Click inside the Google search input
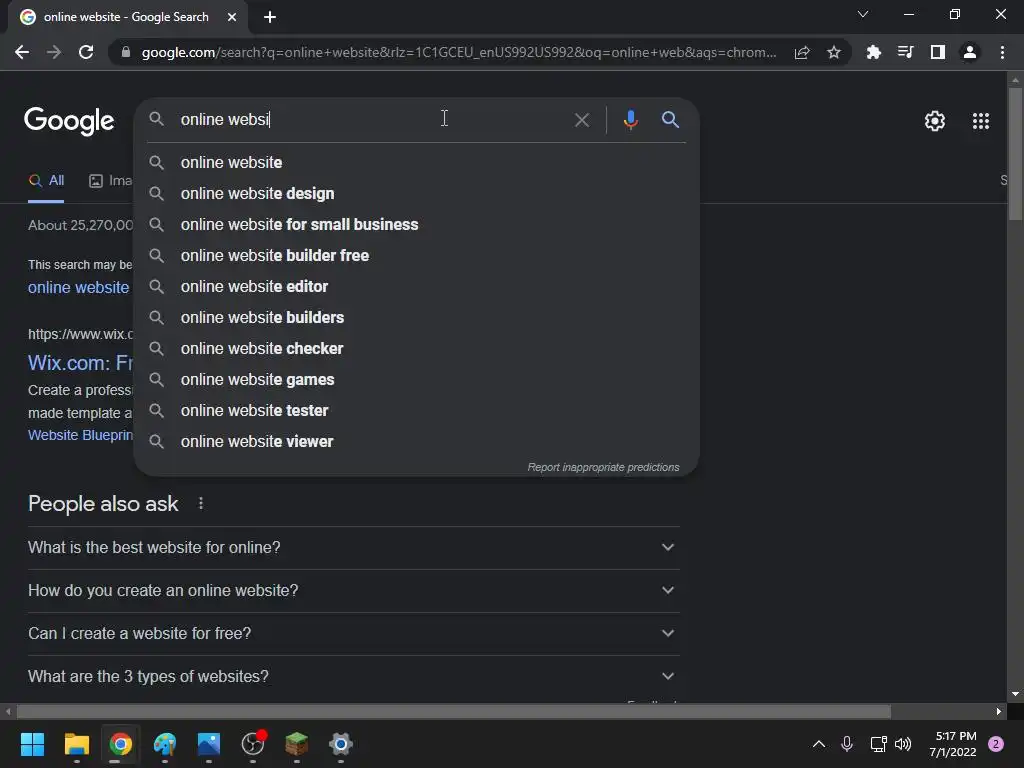 [x=372, y=120]
